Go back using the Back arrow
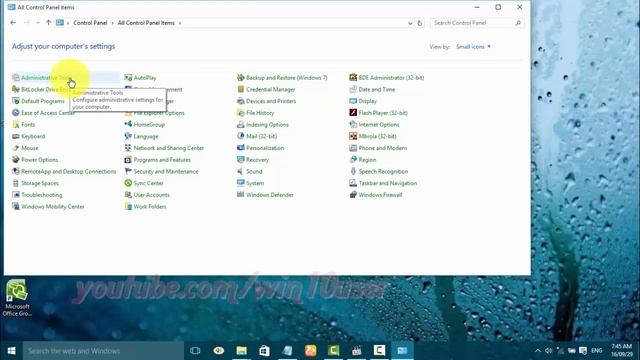This screenshot has height=360, width=640. 13,23
